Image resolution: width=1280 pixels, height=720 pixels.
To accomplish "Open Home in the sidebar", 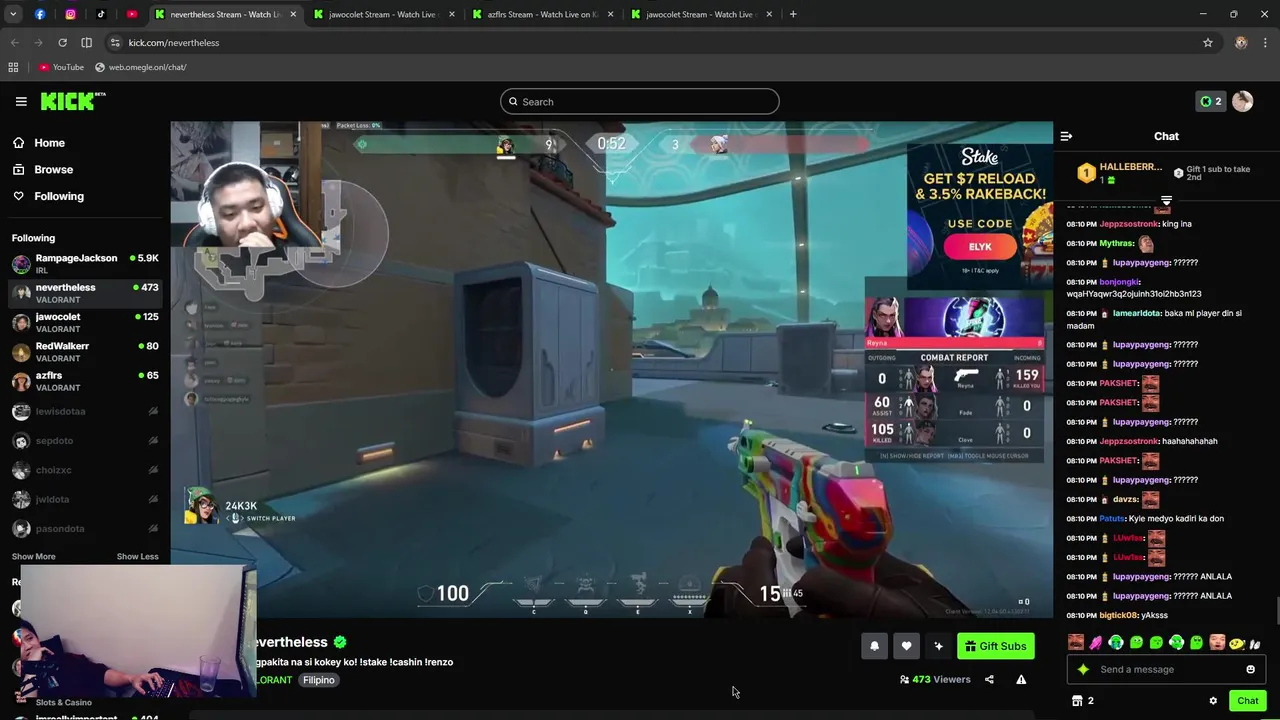I will click(38, 143).
